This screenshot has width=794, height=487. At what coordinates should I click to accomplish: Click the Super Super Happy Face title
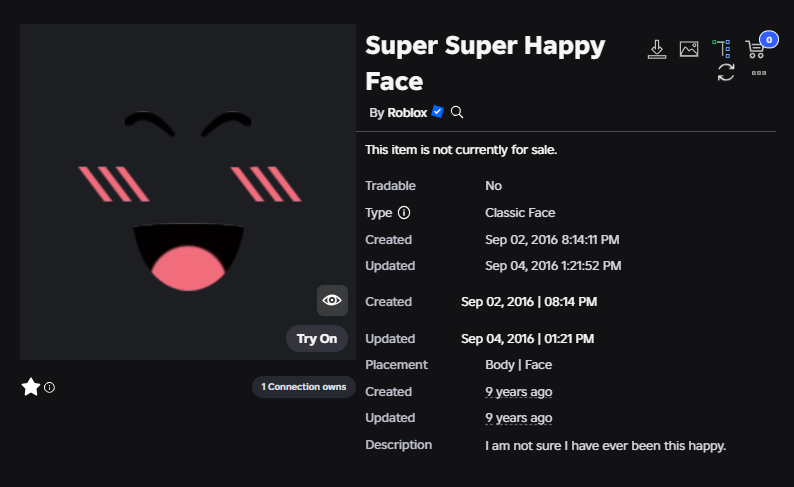(485, 63)
